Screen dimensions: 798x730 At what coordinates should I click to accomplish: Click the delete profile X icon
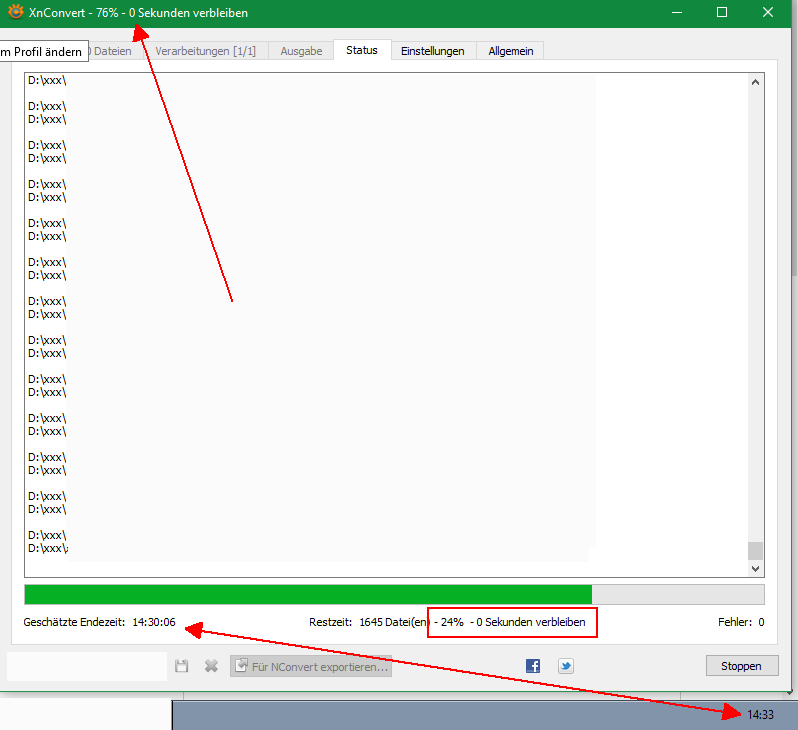211,666
